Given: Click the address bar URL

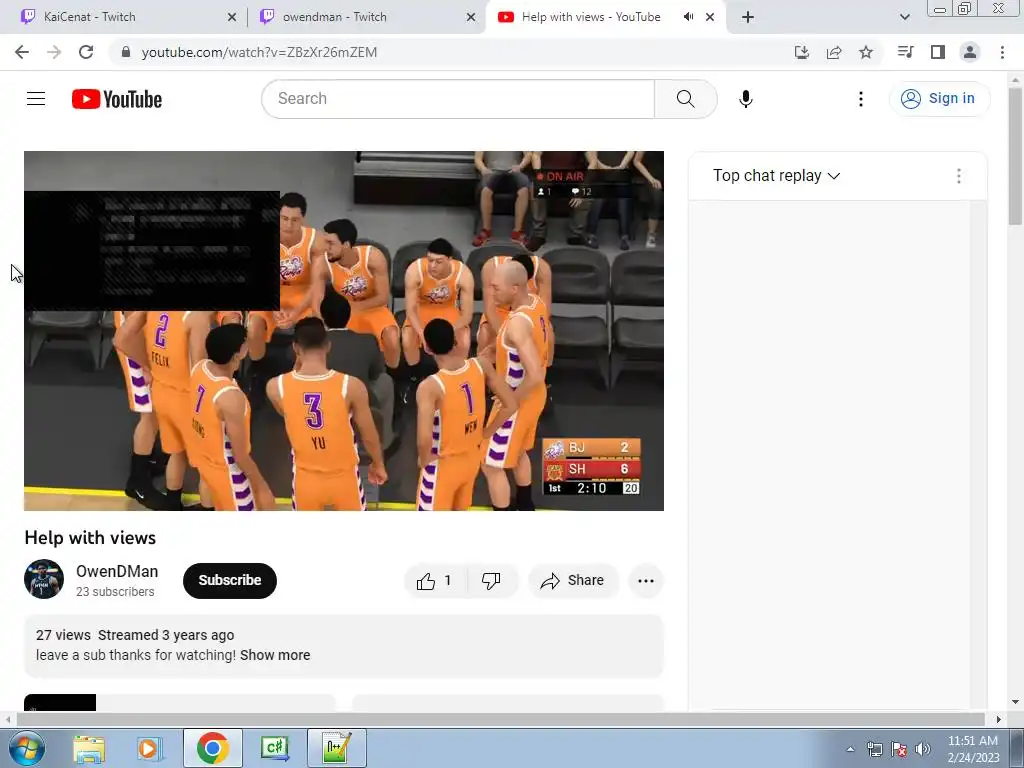Looking at the screenshot, I should coord(259,52).
